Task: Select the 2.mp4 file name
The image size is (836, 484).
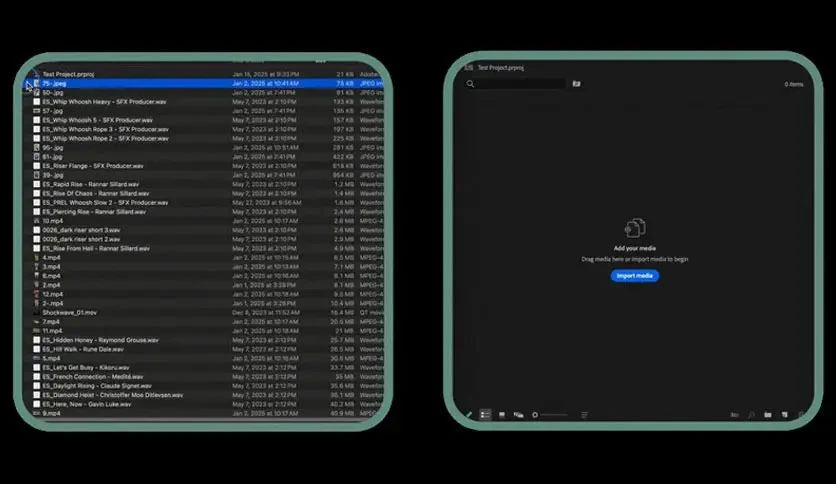Action: [x=51, y=285]
